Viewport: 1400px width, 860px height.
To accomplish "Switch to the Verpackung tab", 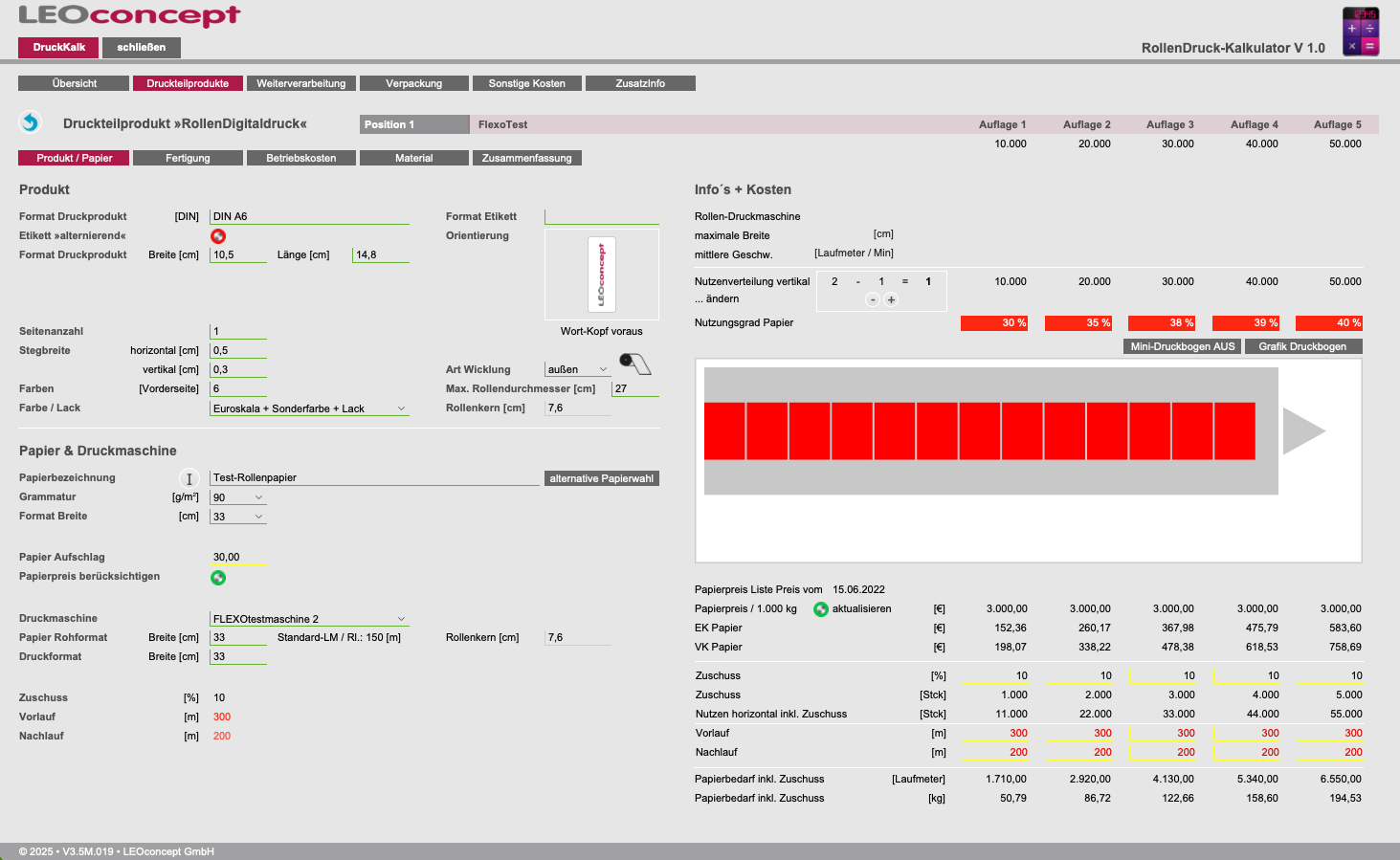I will [x=414, y=83].
